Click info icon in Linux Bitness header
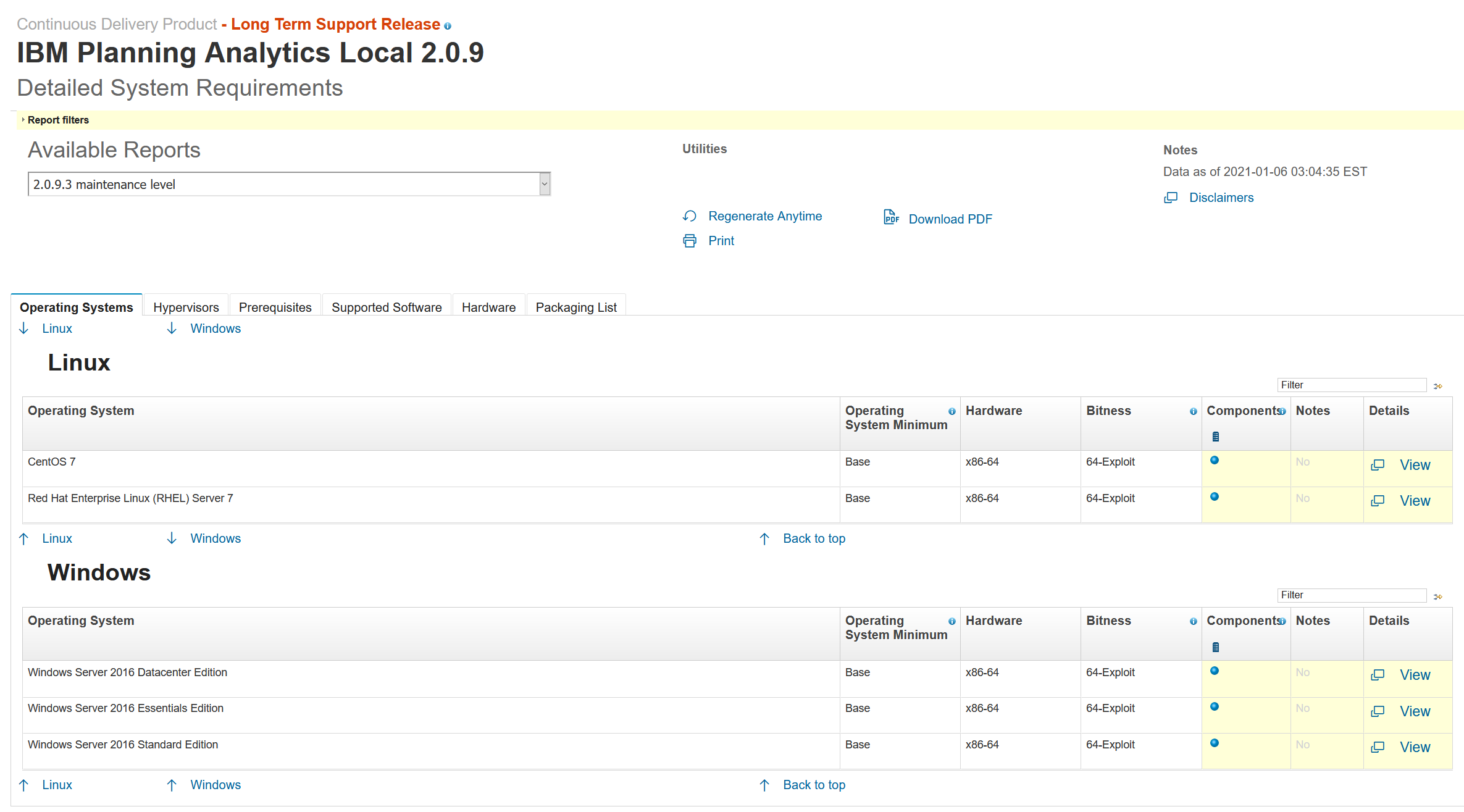 pos(1194,411)
